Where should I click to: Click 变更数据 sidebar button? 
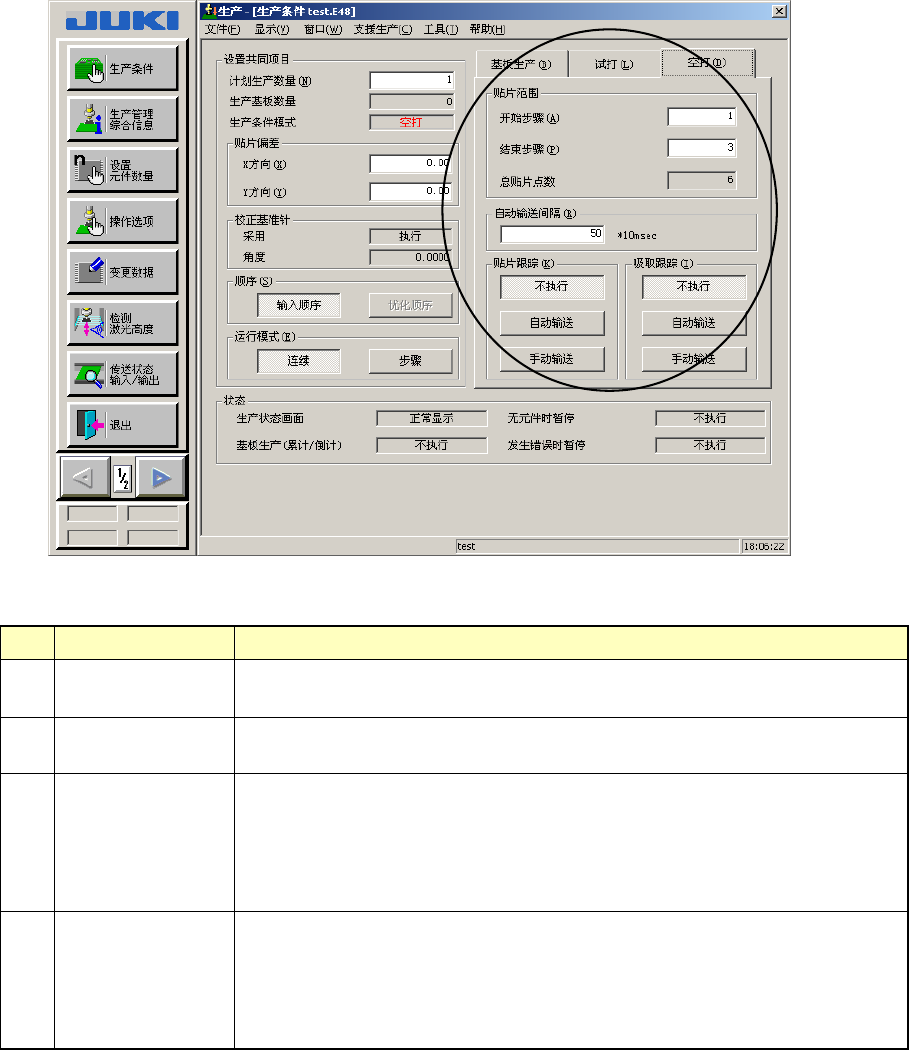[x=123, y=272]
